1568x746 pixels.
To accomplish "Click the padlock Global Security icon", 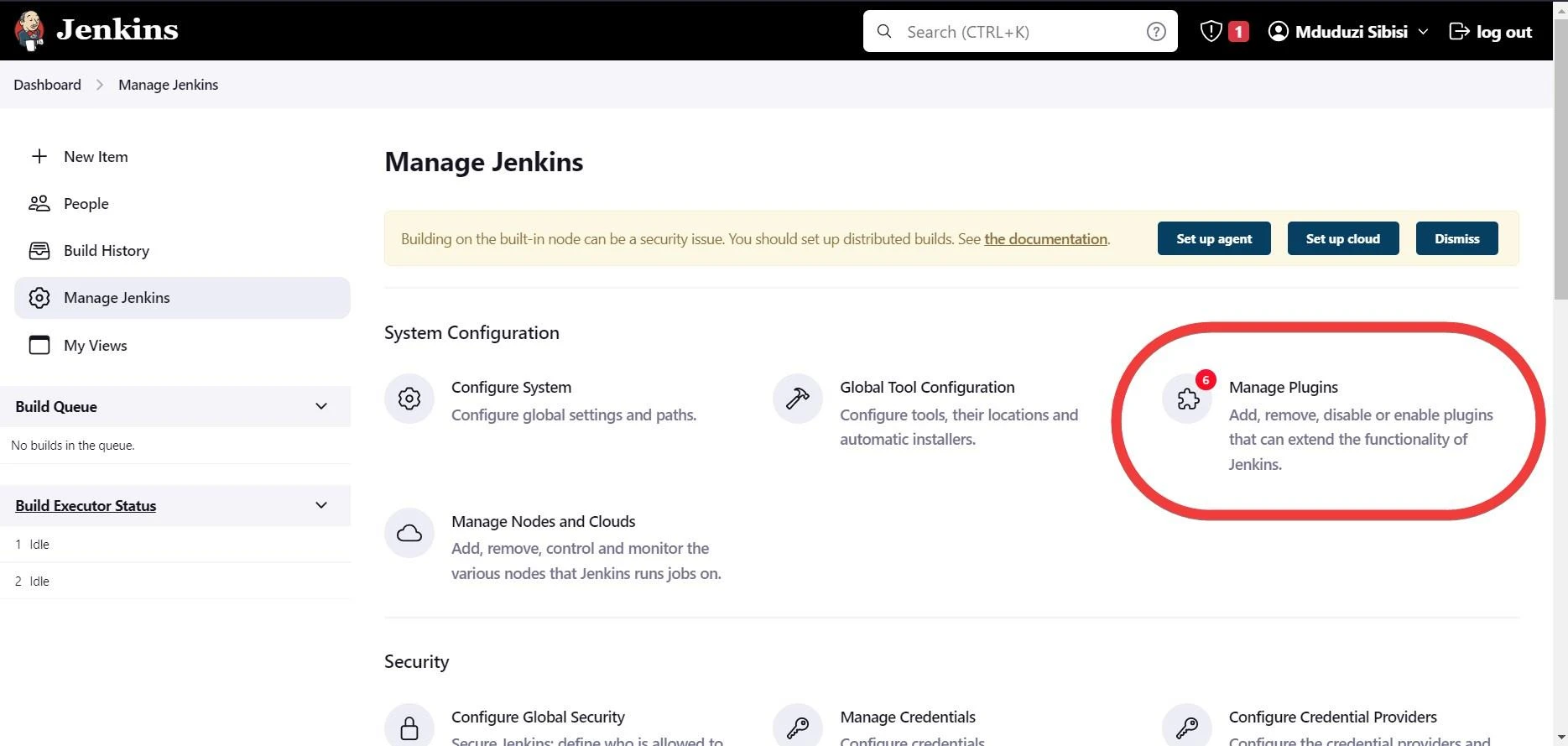I will coord(409,727).
